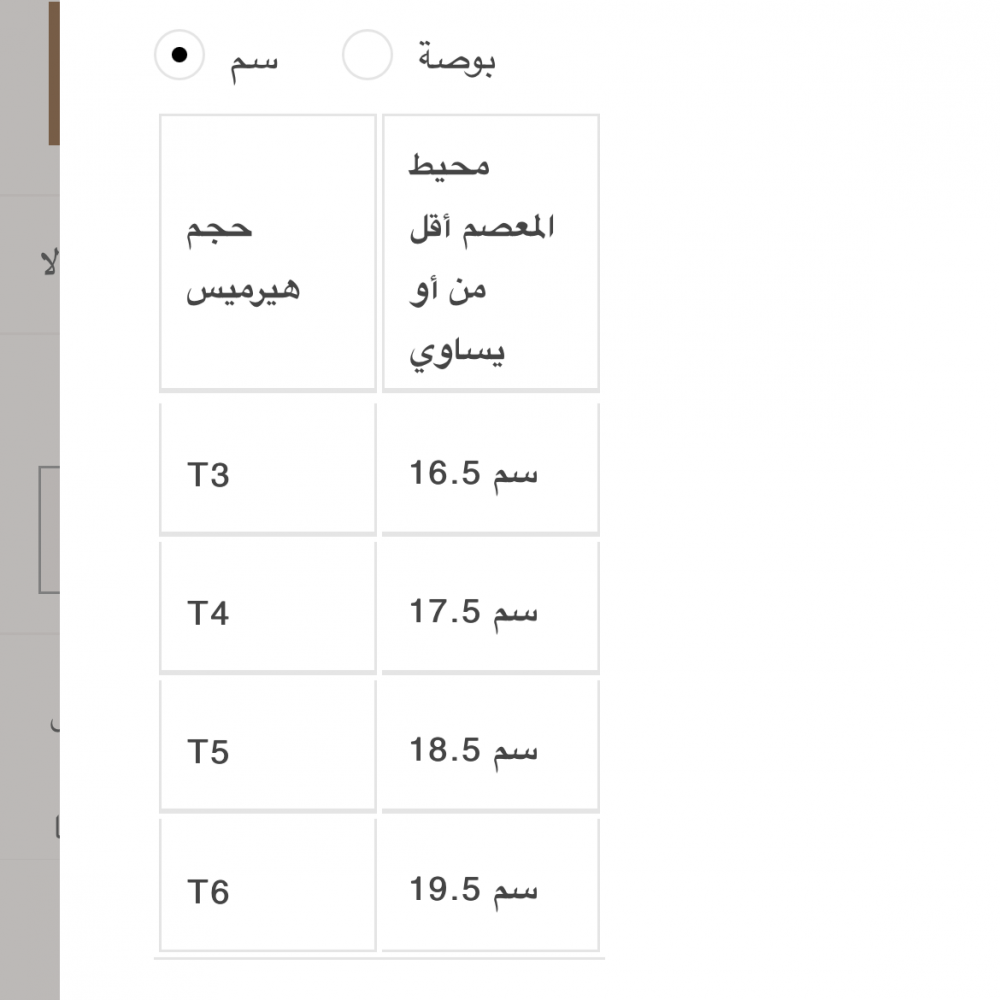Select the T4 size cell
The width and height of the screenshot is (1000, 1000).
click(267, 608)
